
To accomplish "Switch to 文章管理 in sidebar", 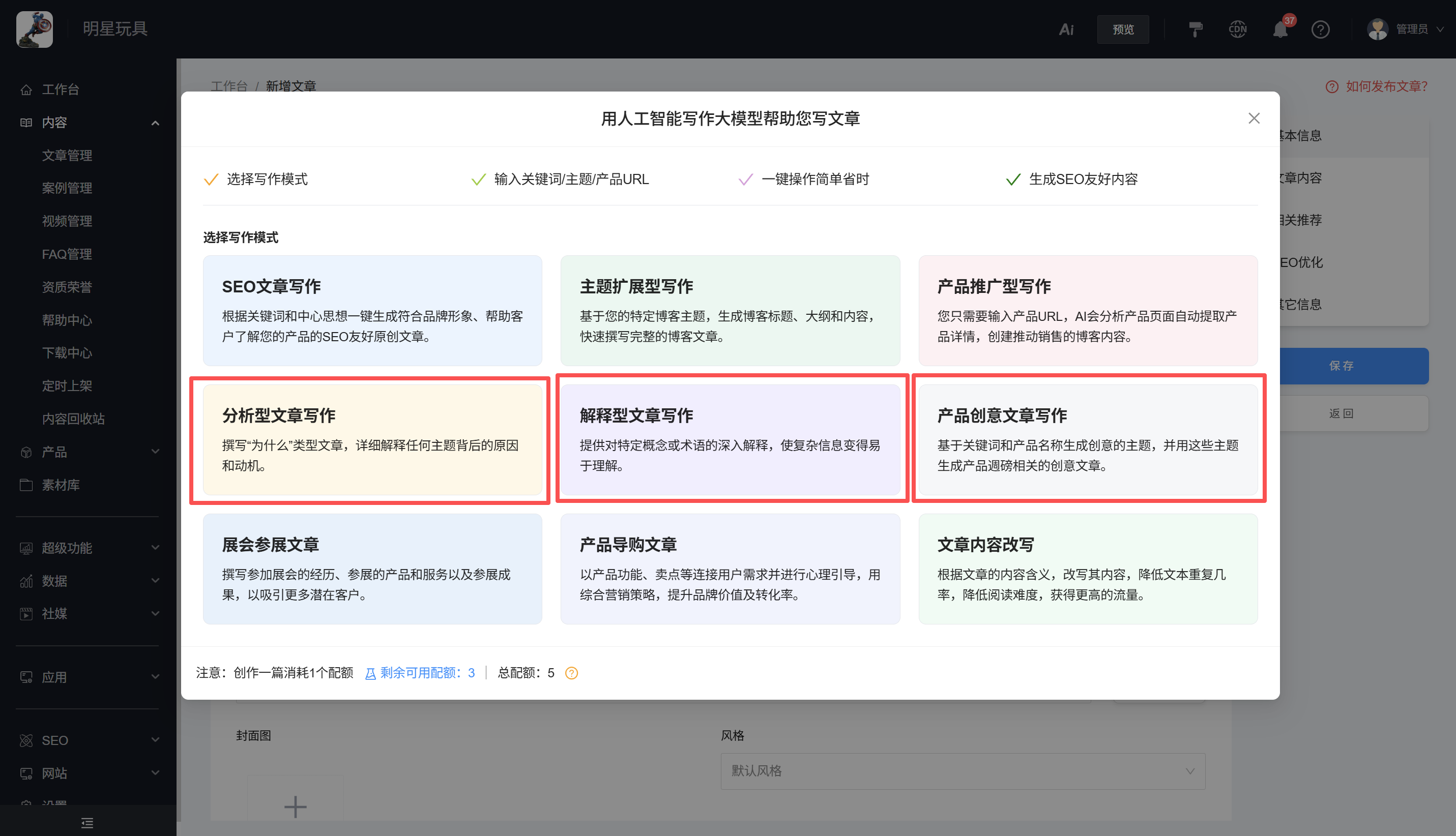I will click(x=67, y=155).
